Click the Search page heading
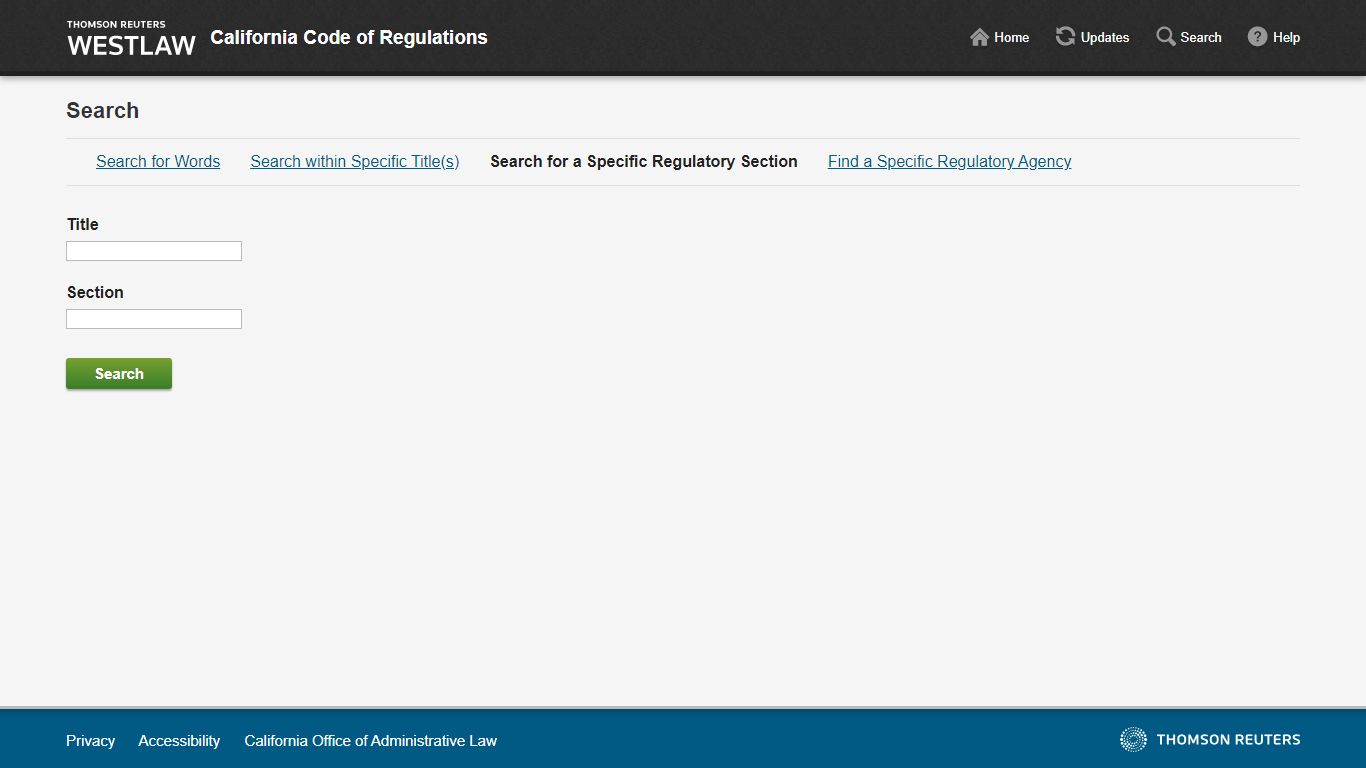Viewport: 1366px width, 768px height. tap(103, 110)
